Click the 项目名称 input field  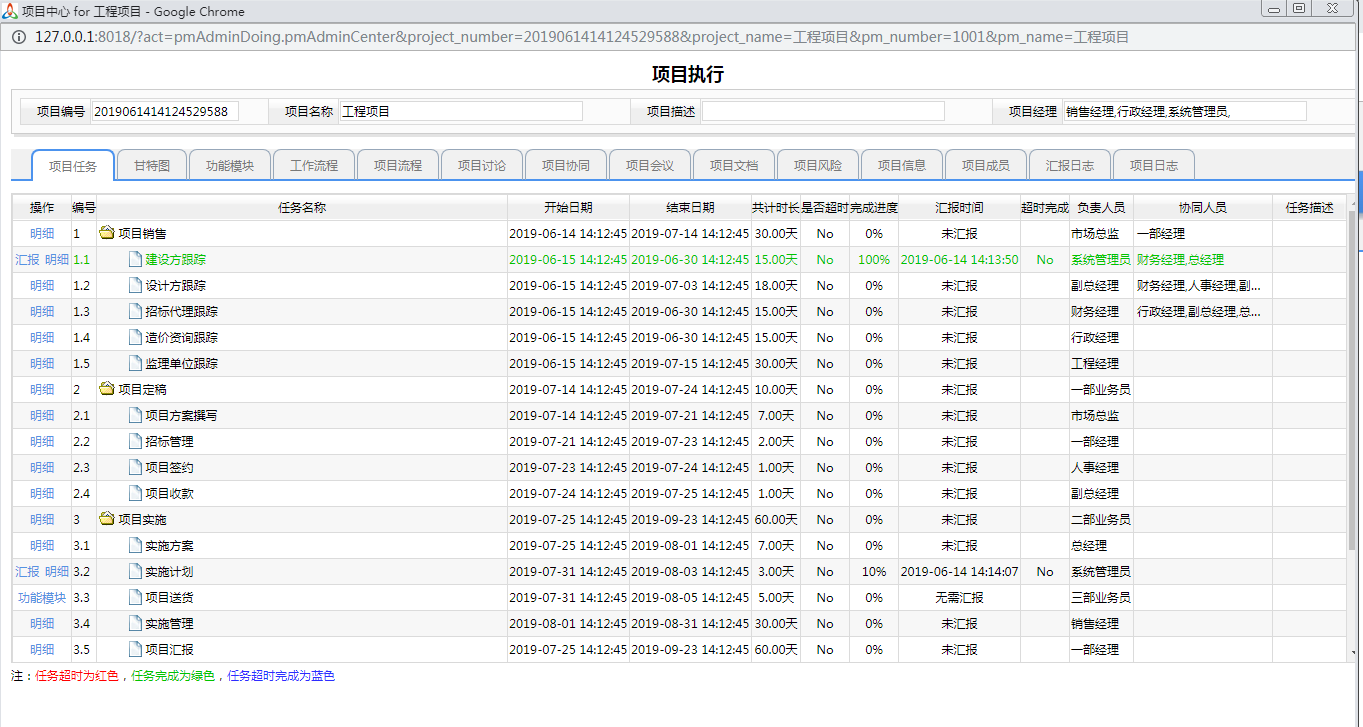coord(460,111)
